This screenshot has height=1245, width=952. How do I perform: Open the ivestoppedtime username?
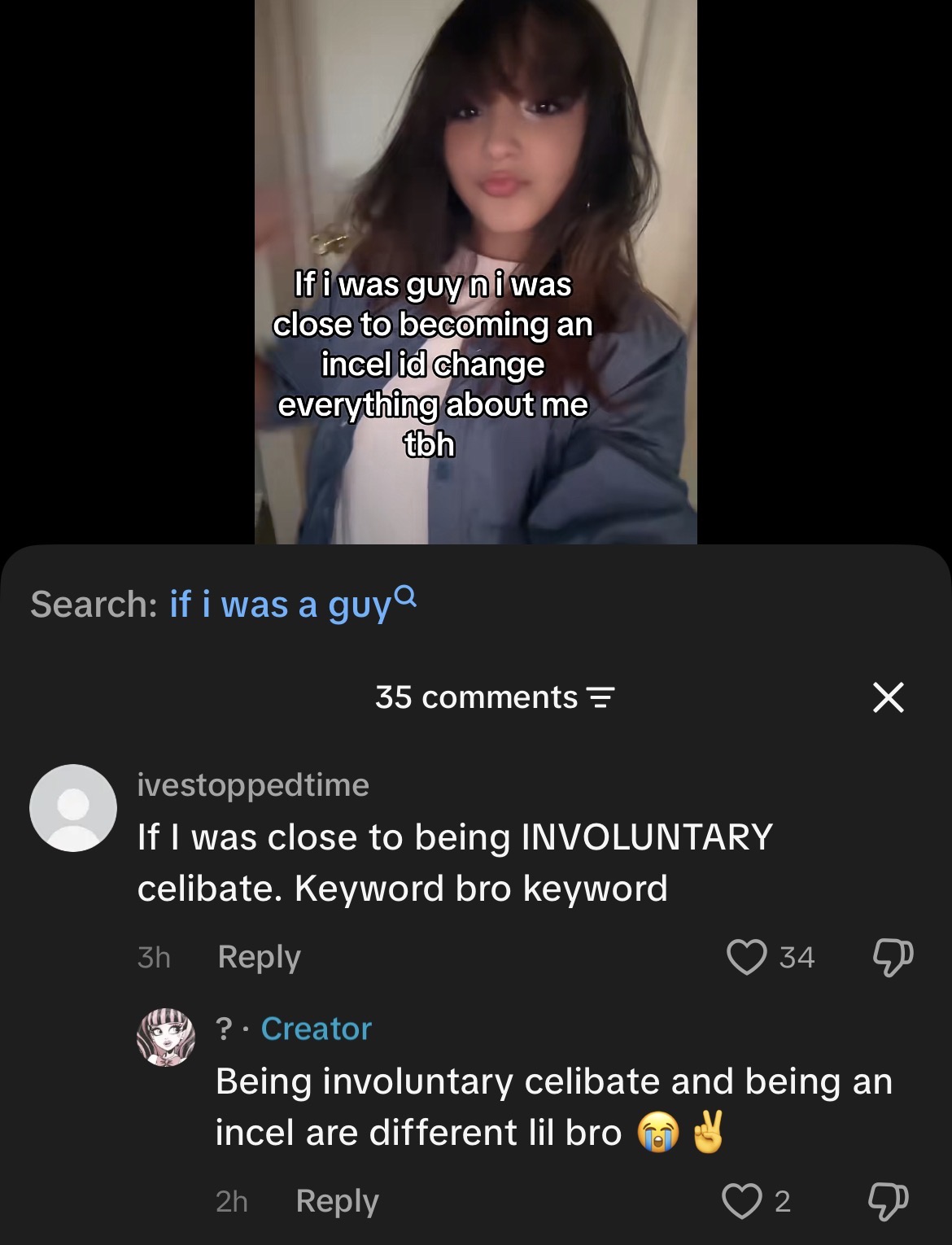[253, 784]
